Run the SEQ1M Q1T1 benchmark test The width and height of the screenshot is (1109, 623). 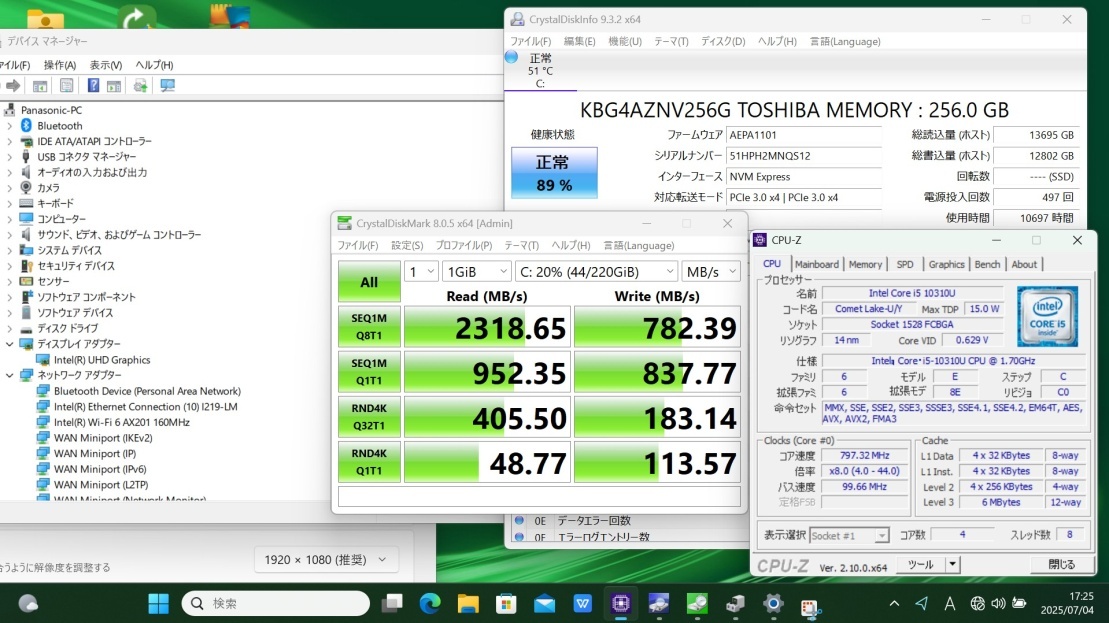[369, 372]
